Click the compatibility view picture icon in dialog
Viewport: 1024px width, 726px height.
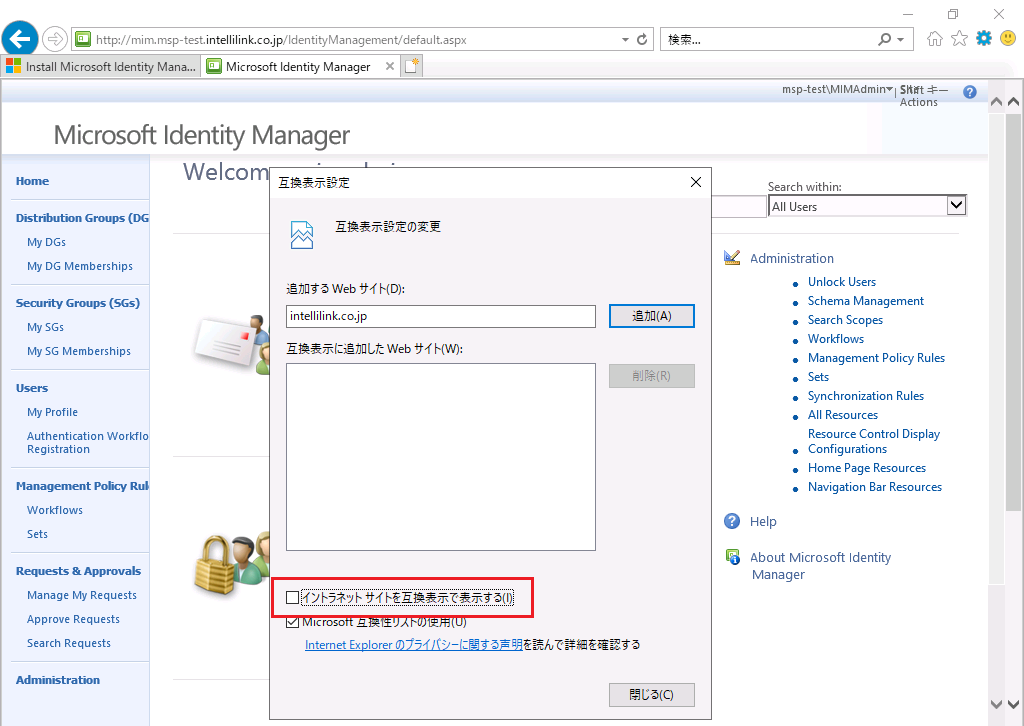point(302,235)
